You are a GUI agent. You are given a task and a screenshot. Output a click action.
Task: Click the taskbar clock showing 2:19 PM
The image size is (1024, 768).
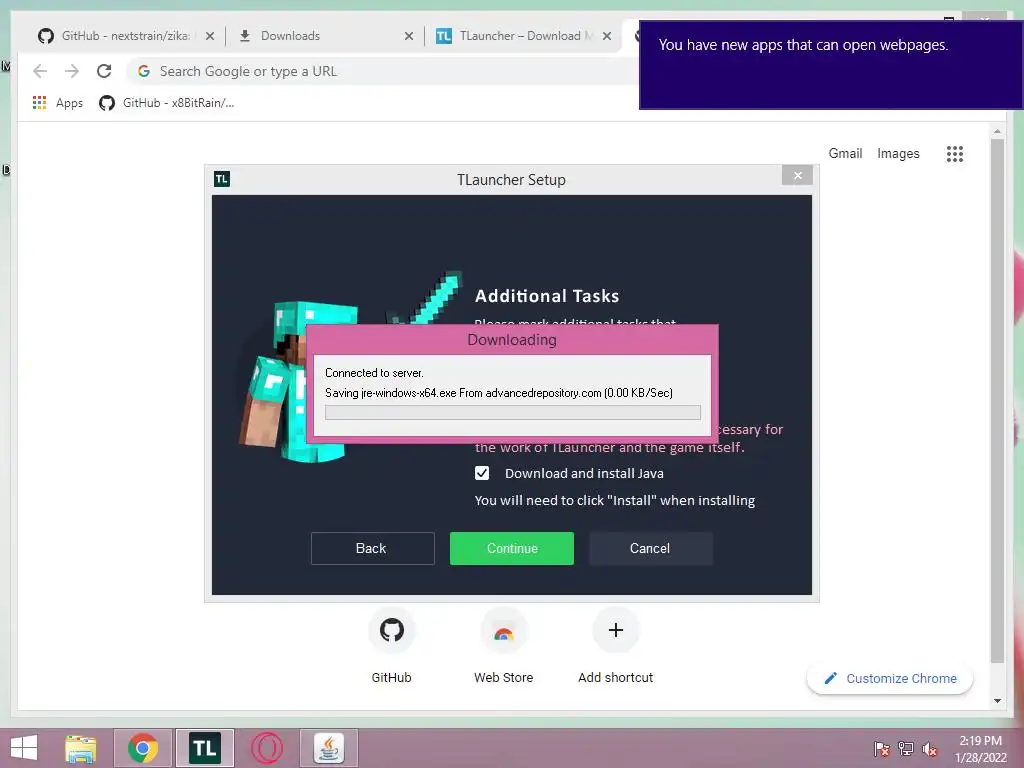tap(980, 749)
